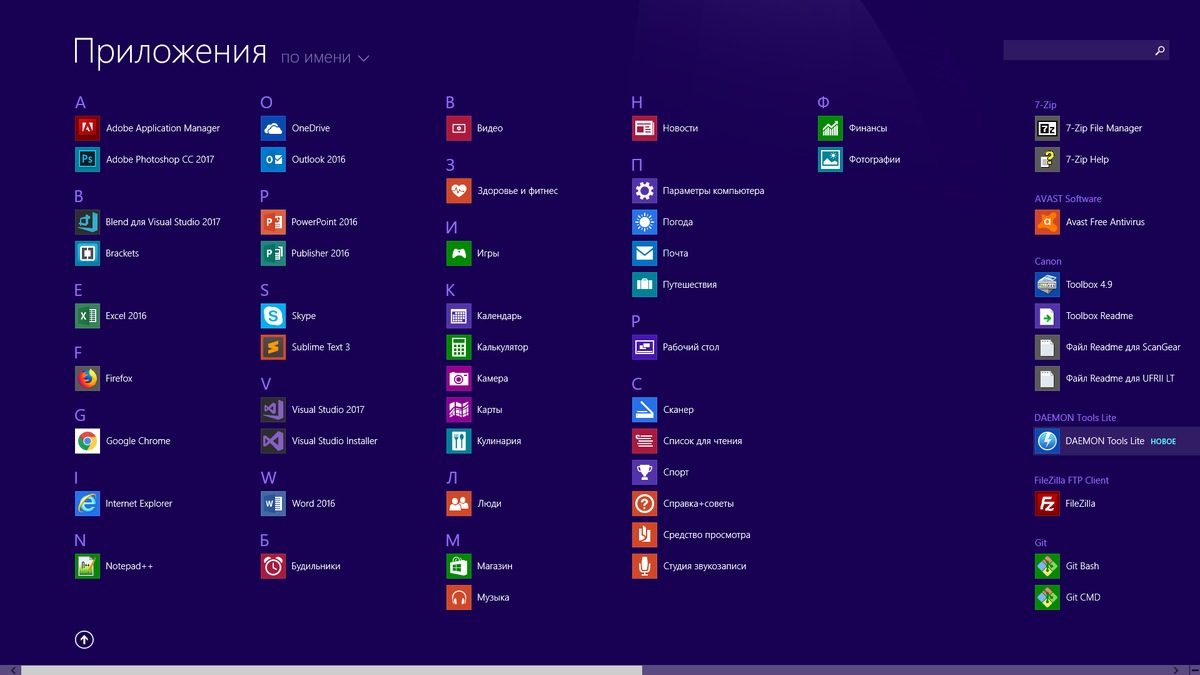Launch 7-Zip File Manager icon

(x=1047, y=128)
